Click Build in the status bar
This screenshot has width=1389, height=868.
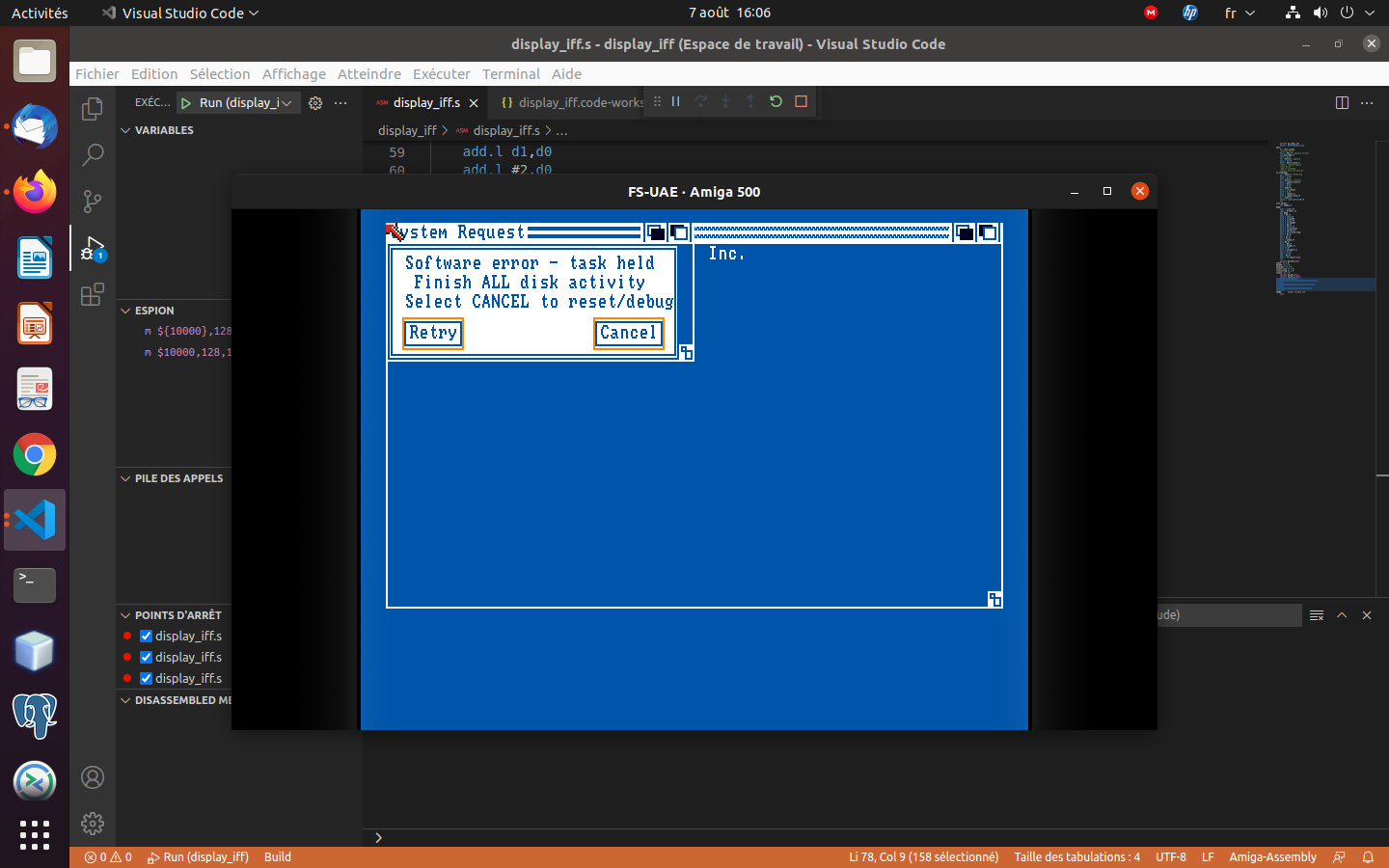[278, 856]
